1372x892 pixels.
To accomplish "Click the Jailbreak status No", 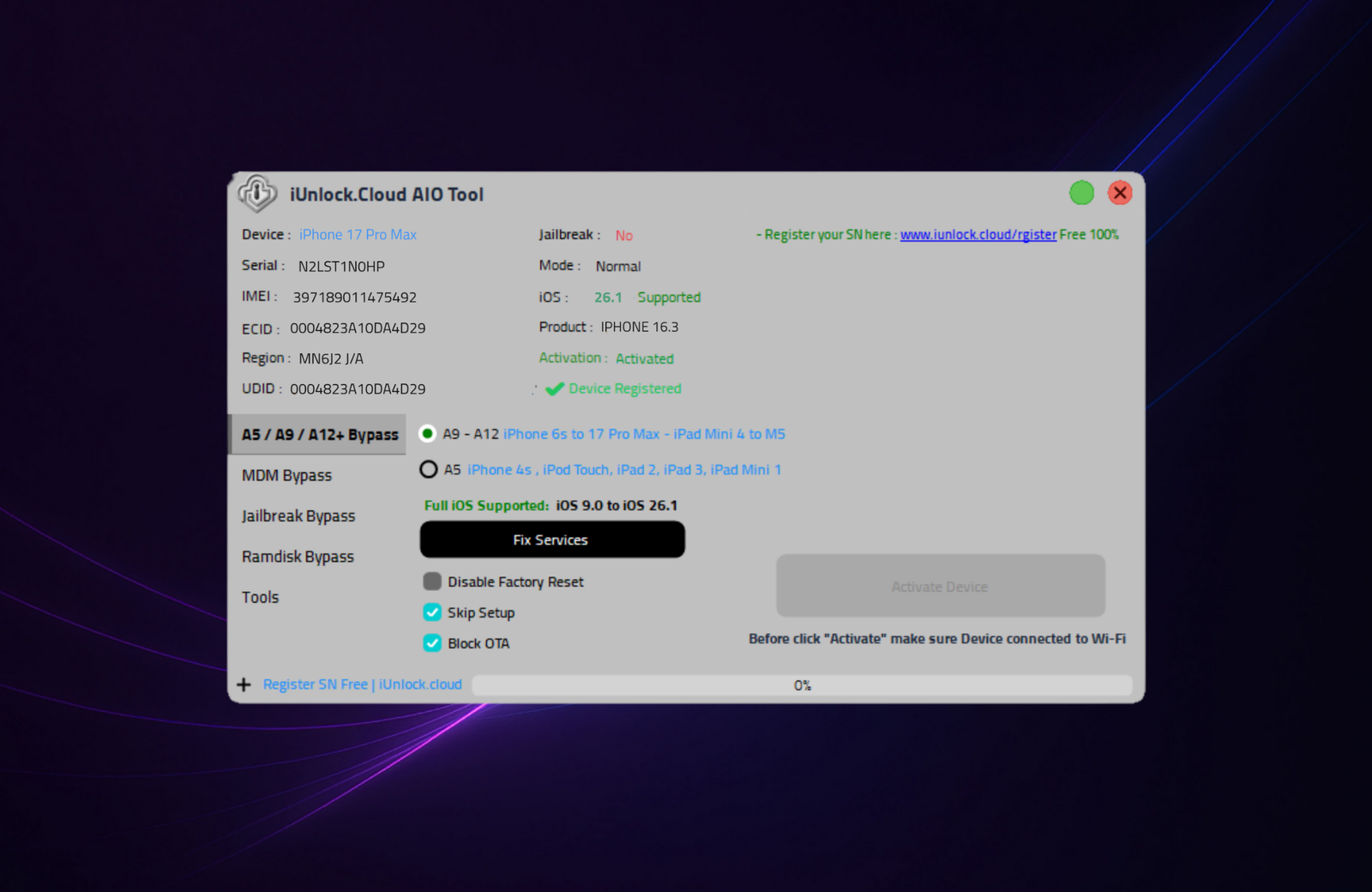I will [x=623, y=236].
